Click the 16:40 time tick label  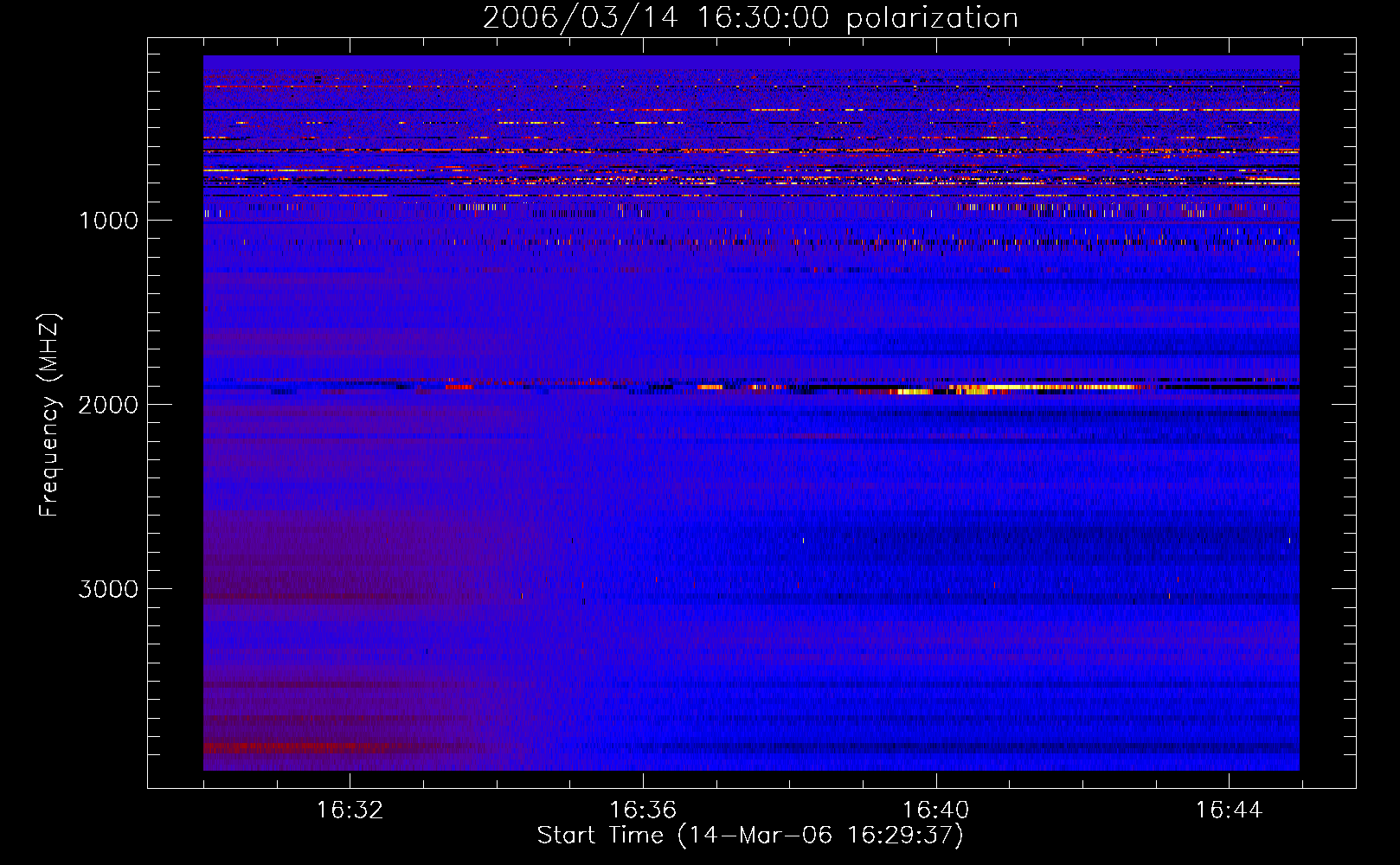pyautogui.click(x=936, y=811)
